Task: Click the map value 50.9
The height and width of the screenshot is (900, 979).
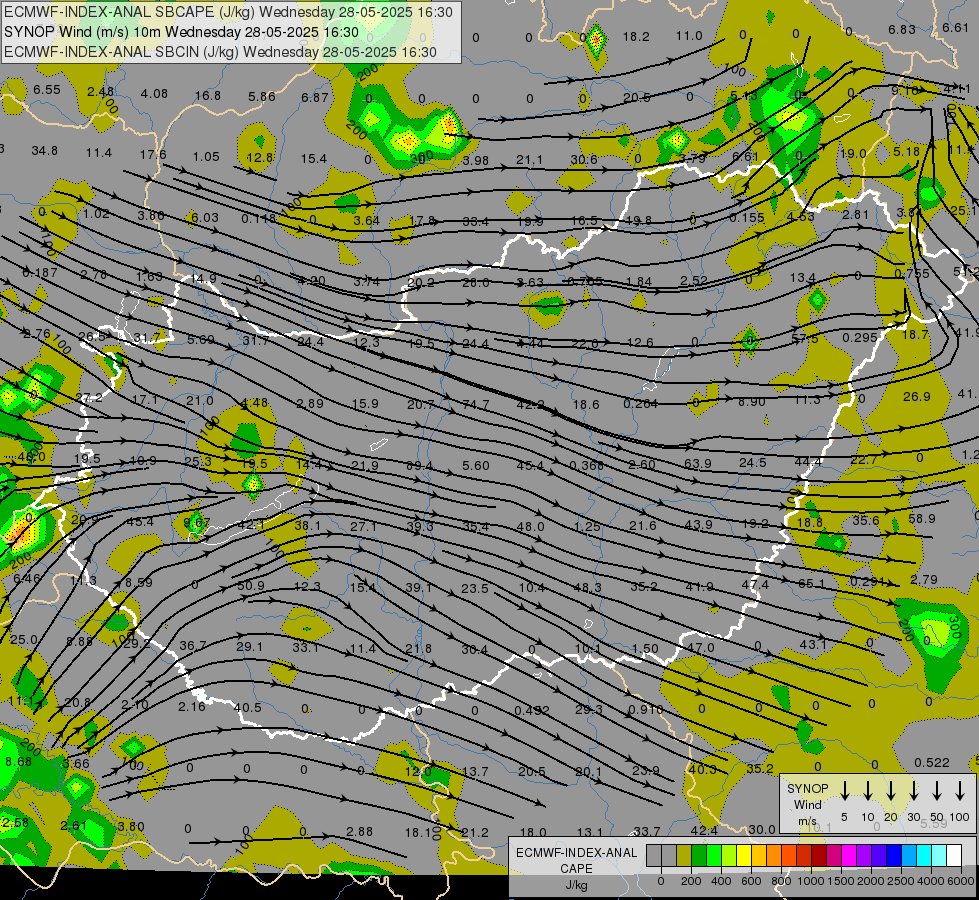Action: (x=251, y=586)
